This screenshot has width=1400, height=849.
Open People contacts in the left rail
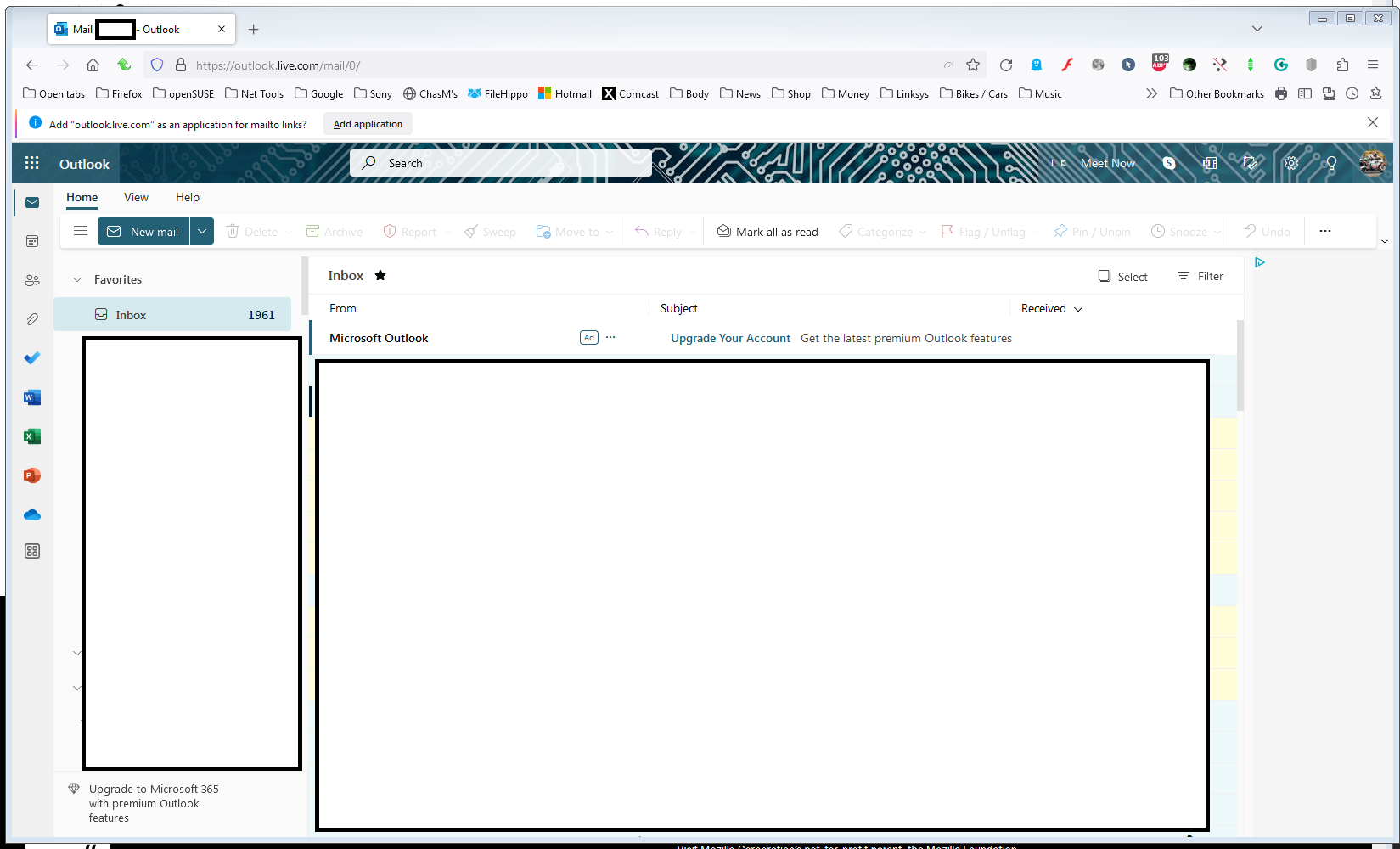tap(32, 280)
